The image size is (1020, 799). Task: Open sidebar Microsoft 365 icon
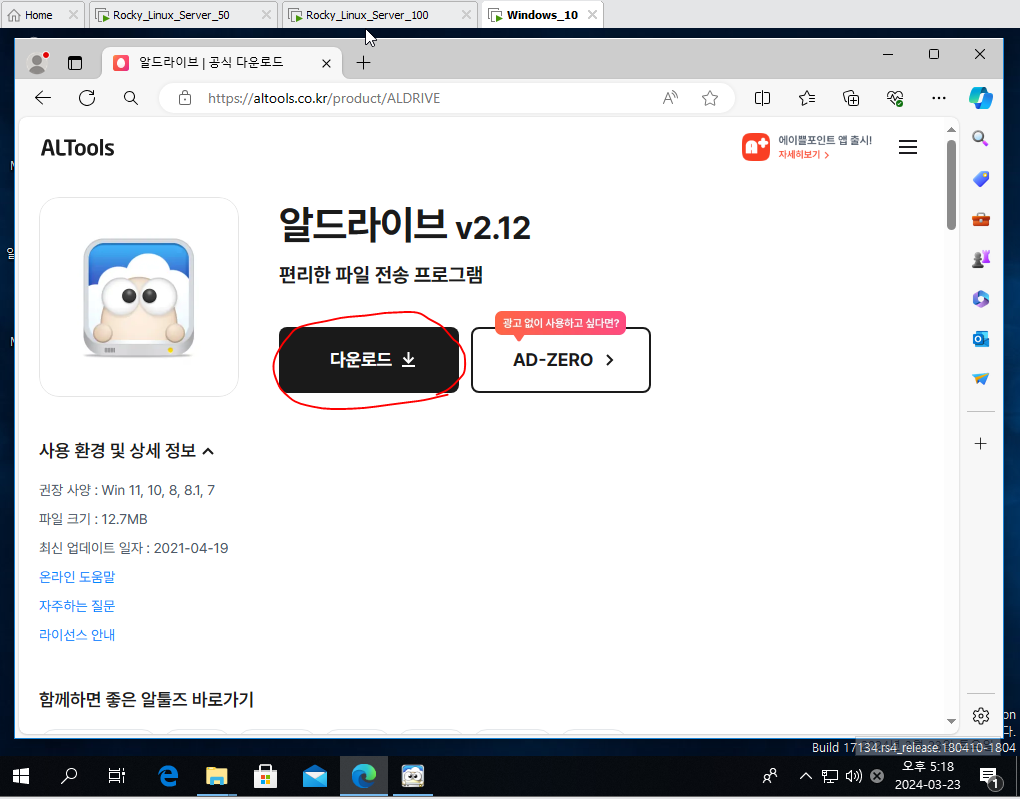(980, 299)
